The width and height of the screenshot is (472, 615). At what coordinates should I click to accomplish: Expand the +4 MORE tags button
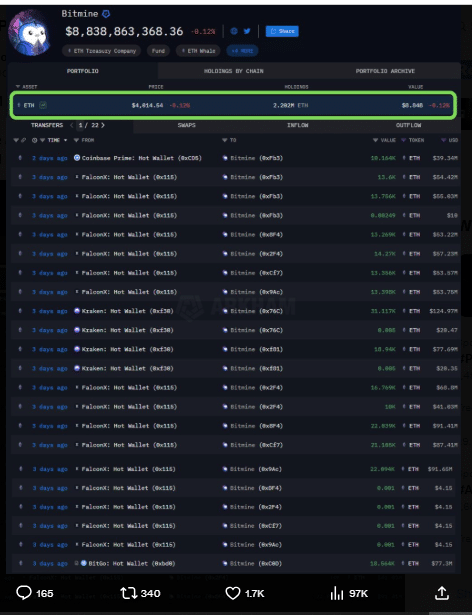242,51
